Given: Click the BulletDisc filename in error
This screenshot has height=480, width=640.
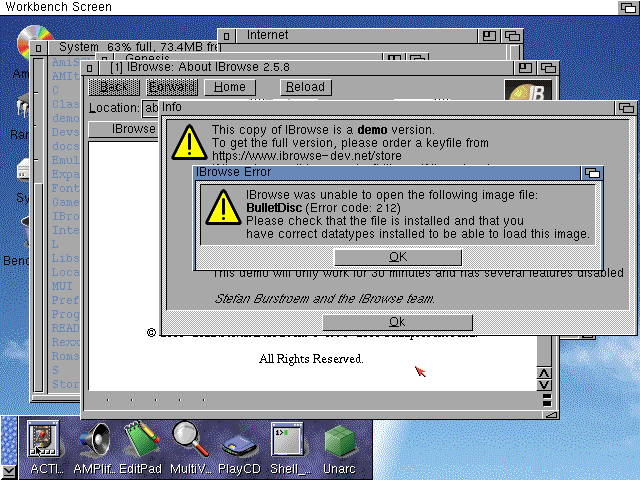Looking at the screenshot, I should 274,208.
